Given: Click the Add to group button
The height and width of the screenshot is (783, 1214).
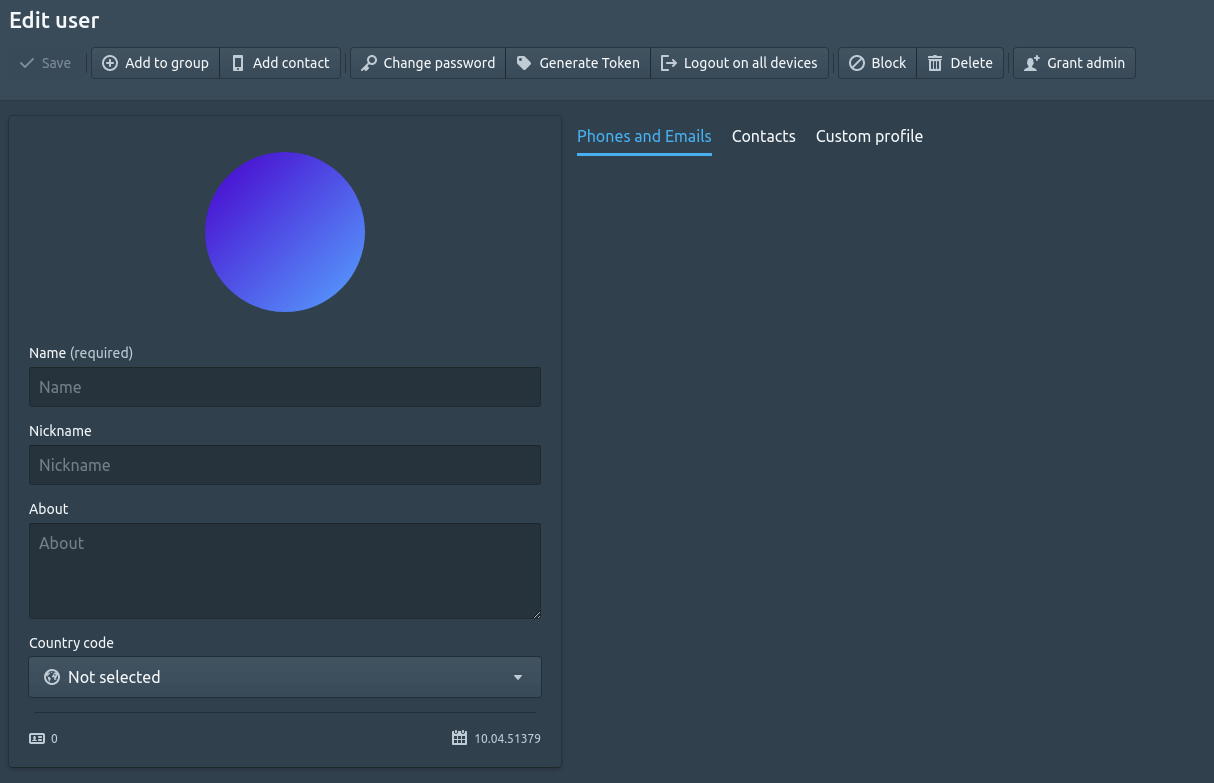Looking at the screenshot, I should click(x=155, y=63).
